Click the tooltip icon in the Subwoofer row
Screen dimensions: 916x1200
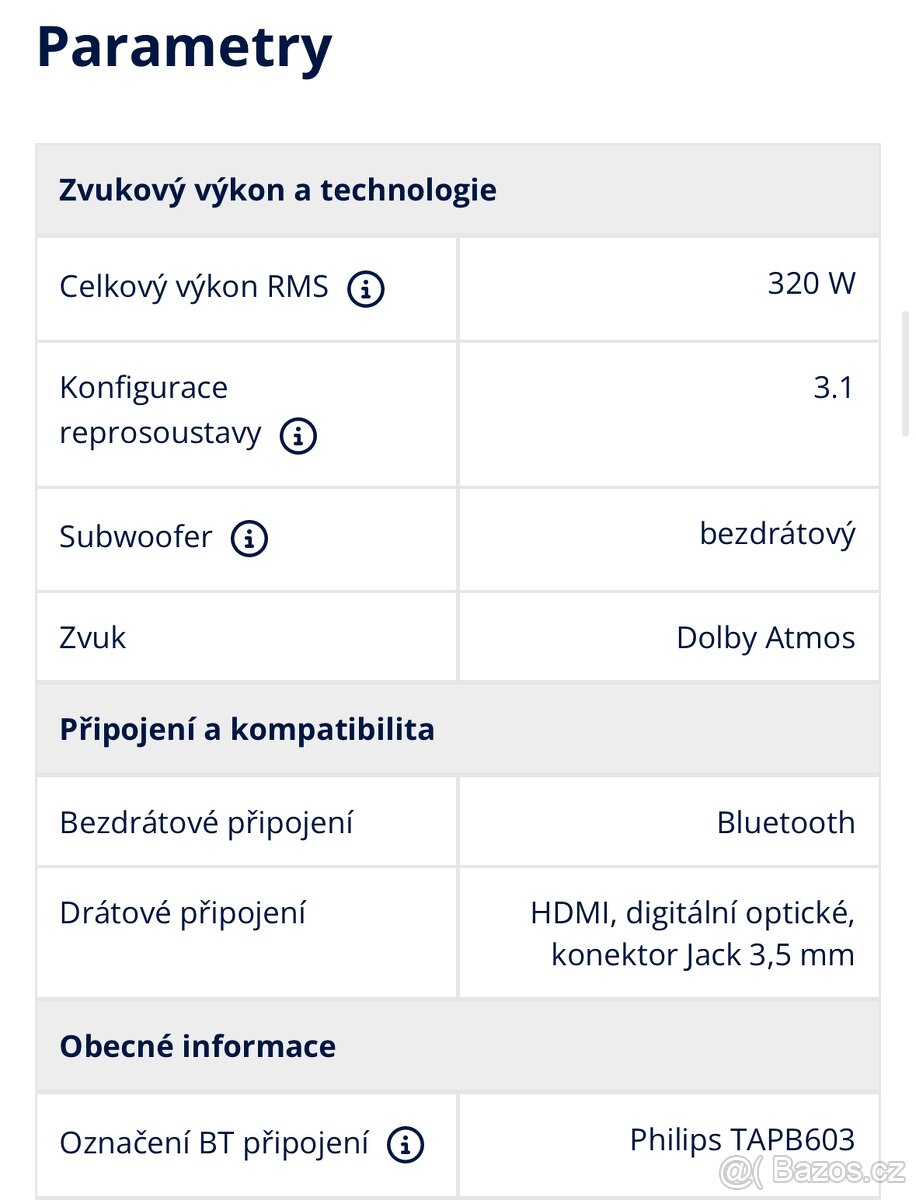point(249,538)
